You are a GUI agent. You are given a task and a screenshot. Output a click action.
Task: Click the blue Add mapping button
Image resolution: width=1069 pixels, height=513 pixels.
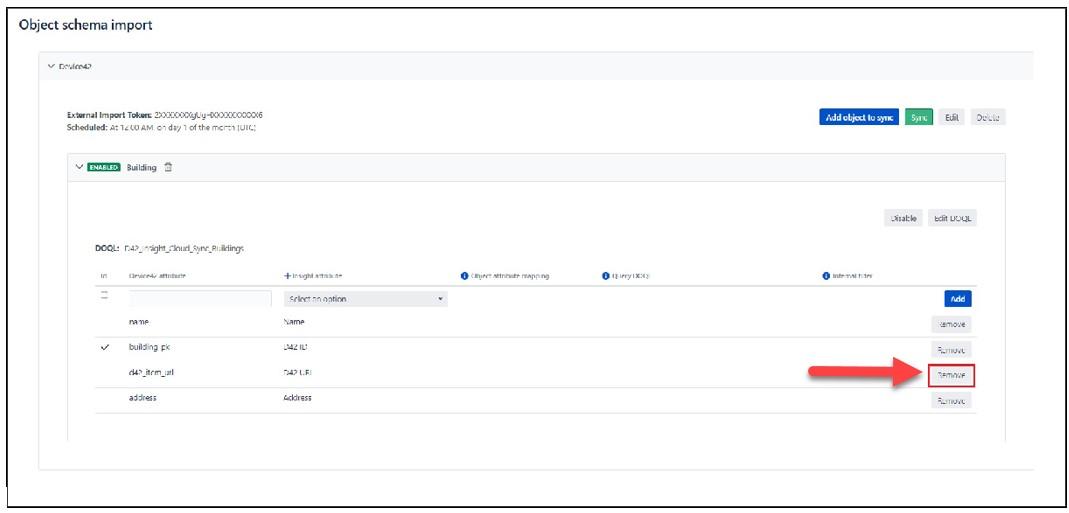click(x=957, y=299)
